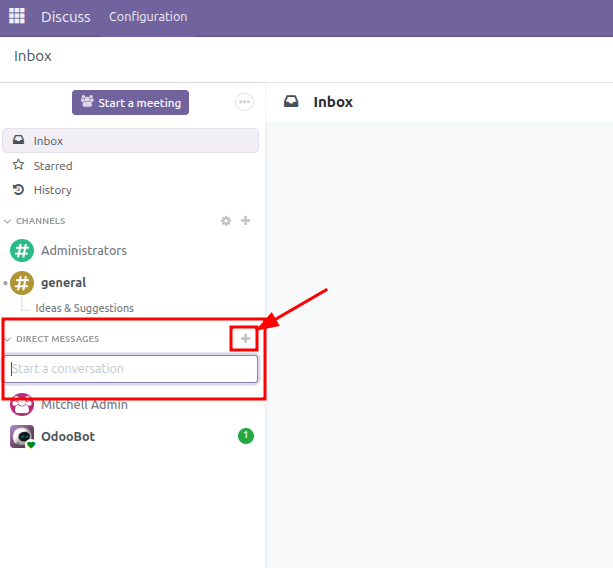Viewport: 613px width, 568px height.
Task: Focus the Start a conversation field
Action: (x=131, y=369)
